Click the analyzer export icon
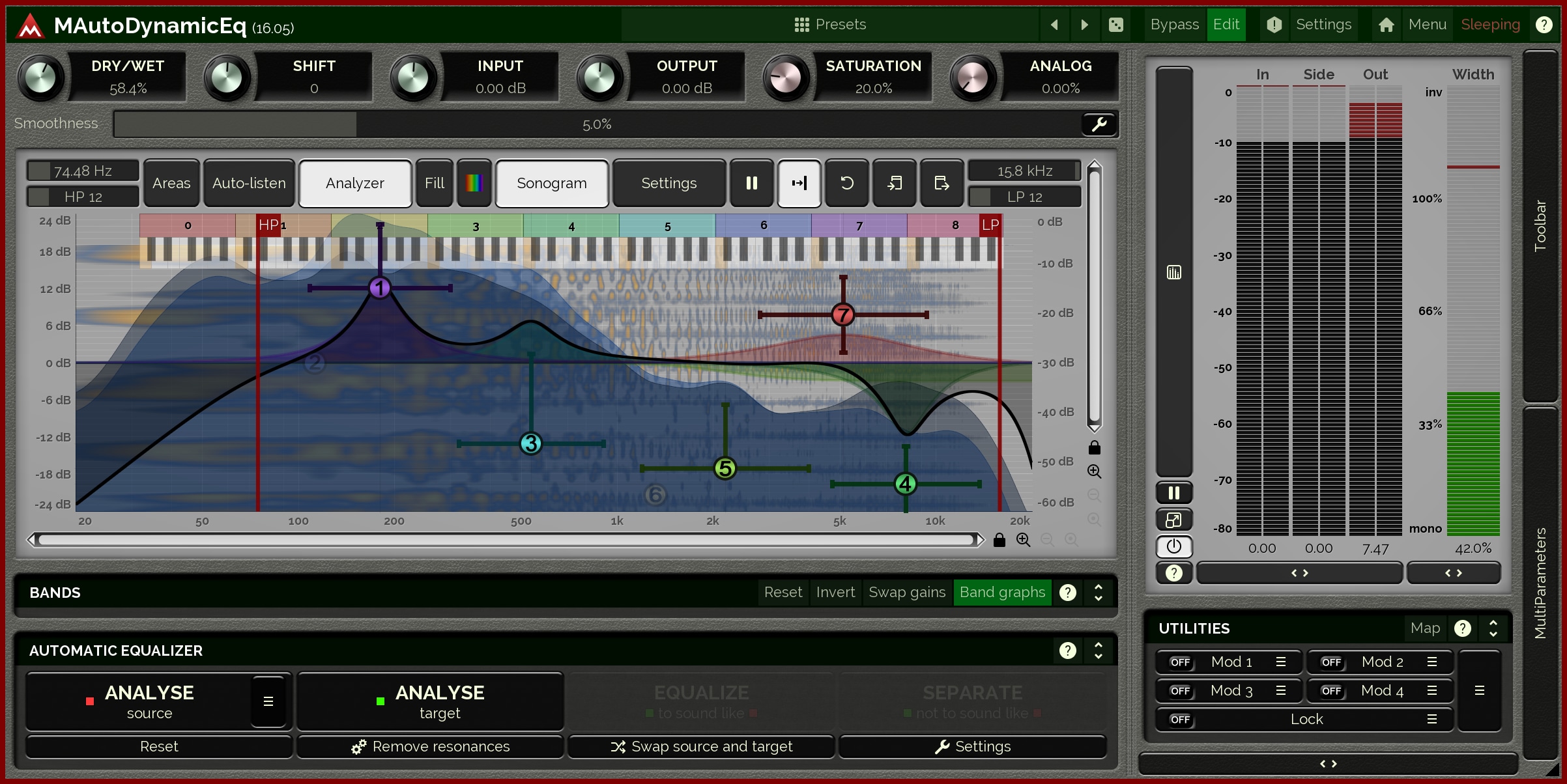The width and height of the screenshot is (1567, 784). point(942,184)
